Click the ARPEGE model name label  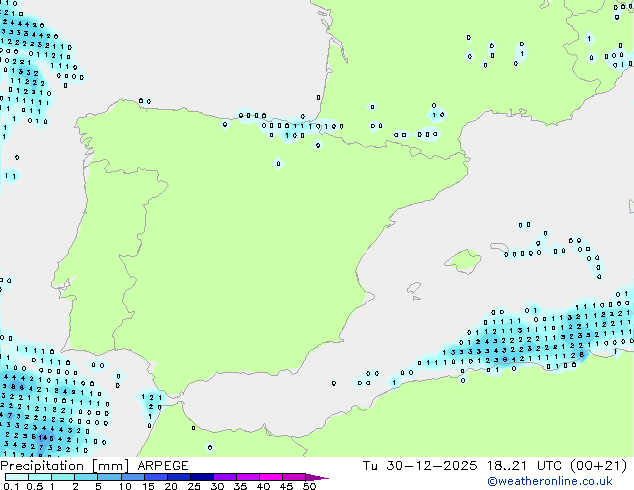163,466
